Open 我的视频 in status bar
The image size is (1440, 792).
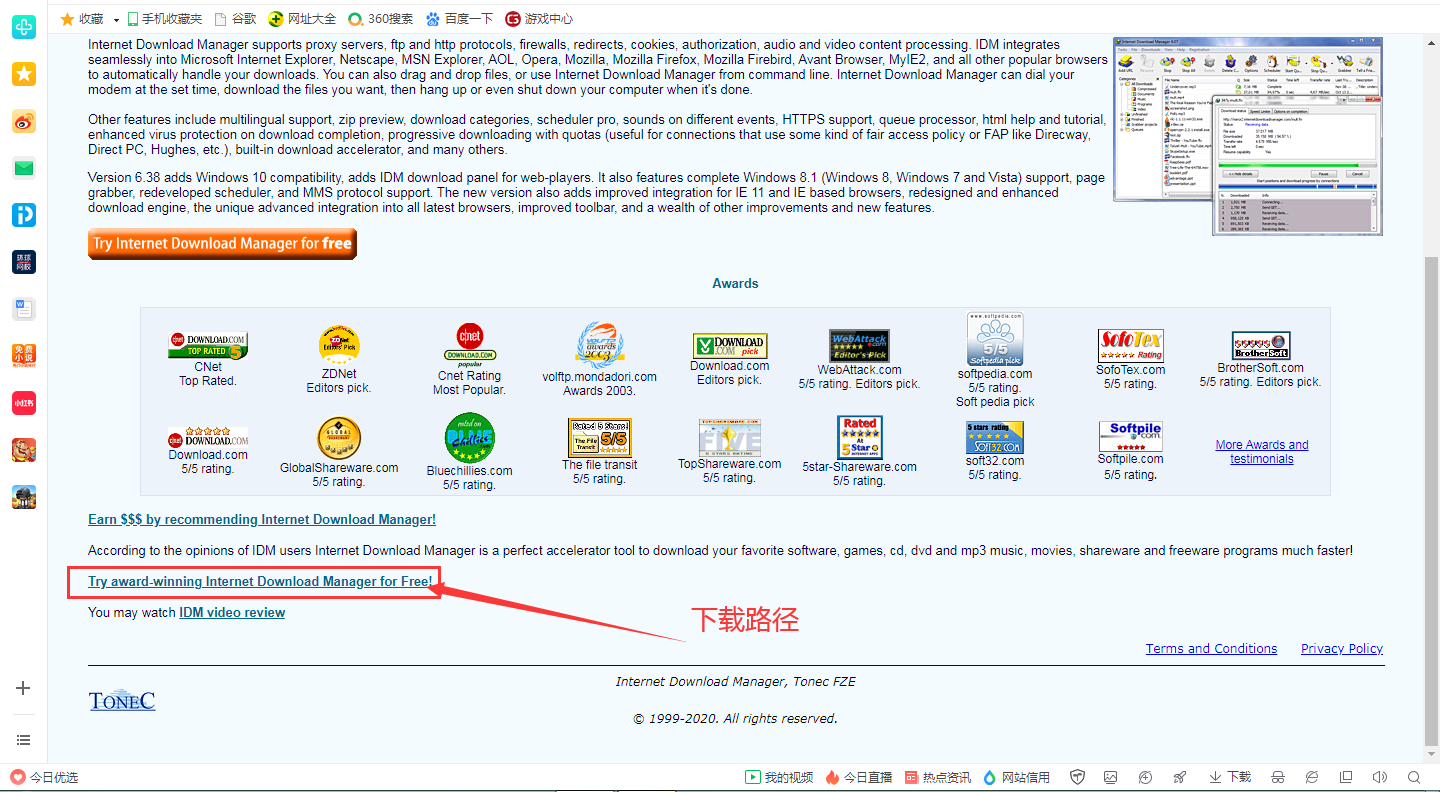click(x=779, y=777)
